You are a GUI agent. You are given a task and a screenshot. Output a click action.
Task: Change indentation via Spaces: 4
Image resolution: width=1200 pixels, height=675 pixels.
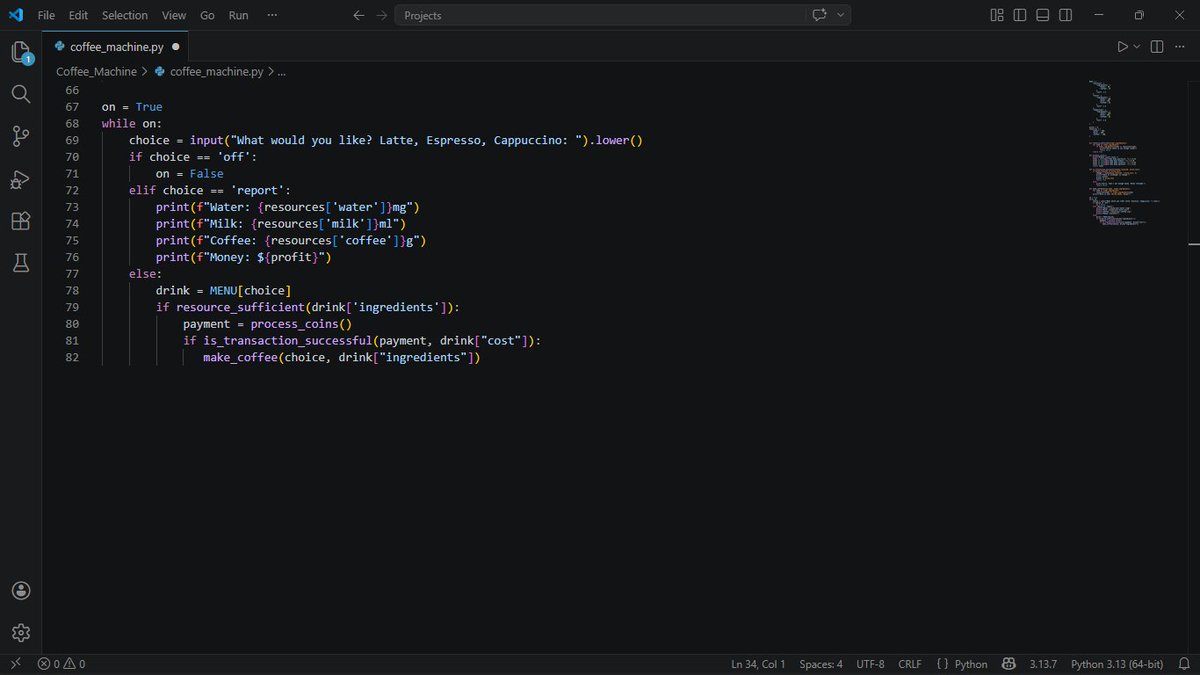pyautogui.click(x=821, y=664)
